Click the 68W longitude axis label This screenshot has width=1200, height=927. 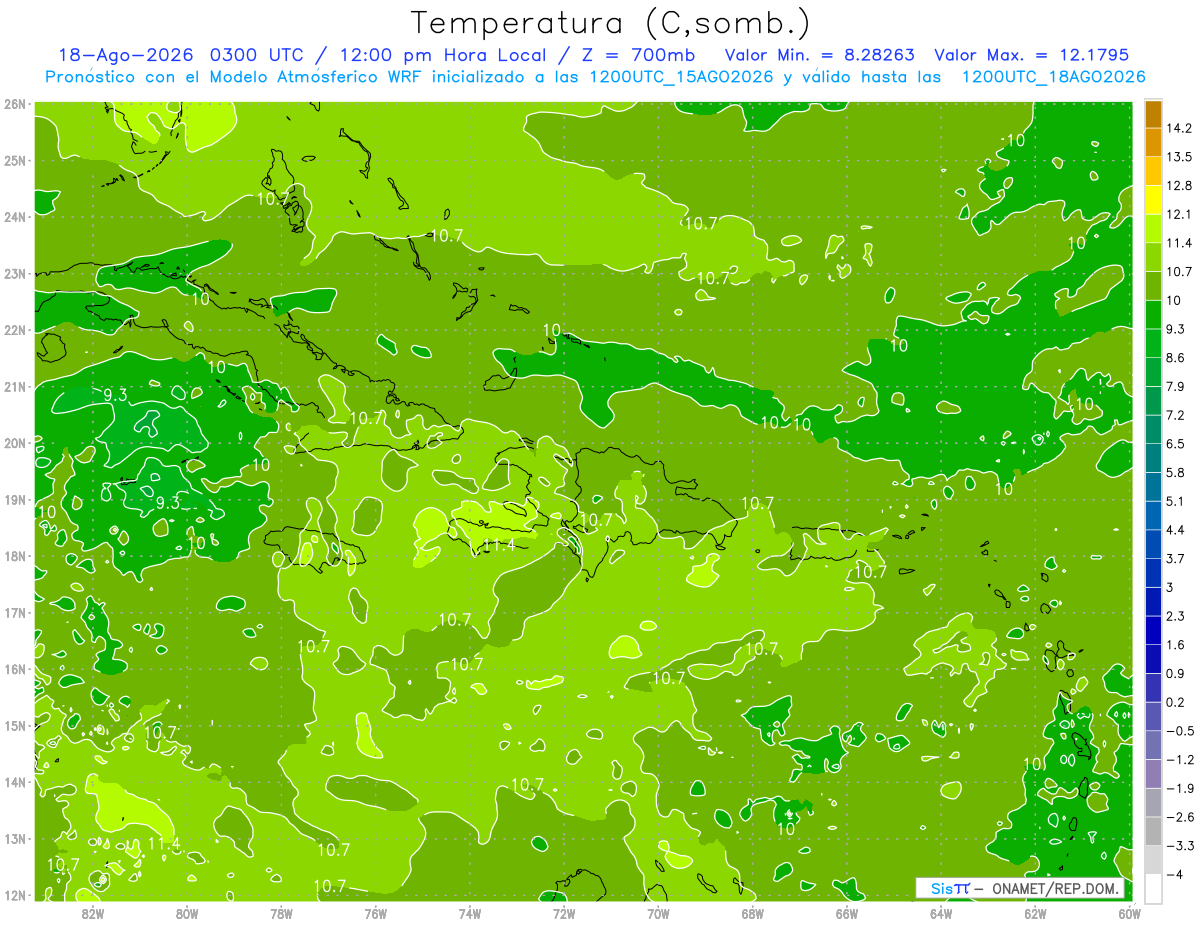[753, 913]
